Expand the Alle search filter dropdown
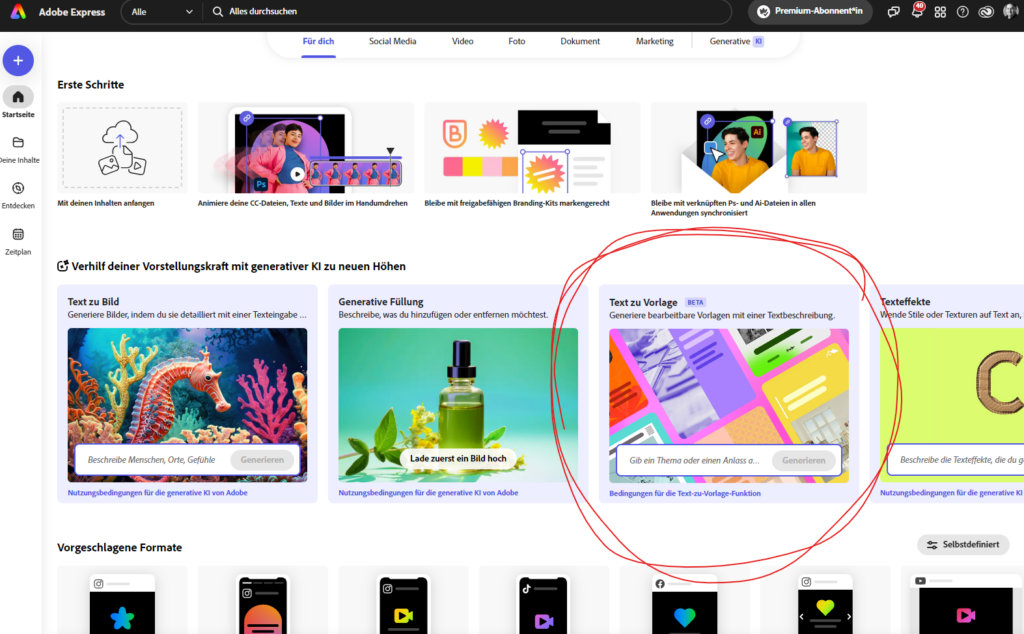The image size is (1024, 634). pos(161,12)
